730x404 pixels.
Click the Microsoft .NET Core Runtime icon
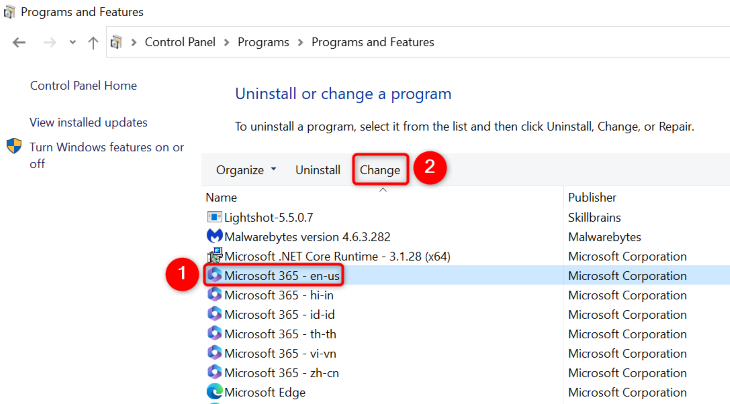coord(214,256)
